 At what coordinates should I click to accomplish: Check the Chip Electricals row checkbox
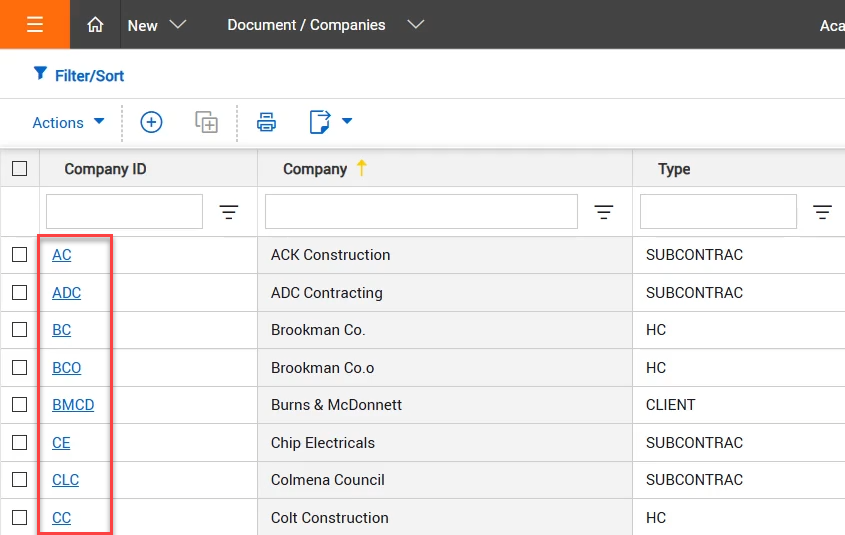click(19, 442)
